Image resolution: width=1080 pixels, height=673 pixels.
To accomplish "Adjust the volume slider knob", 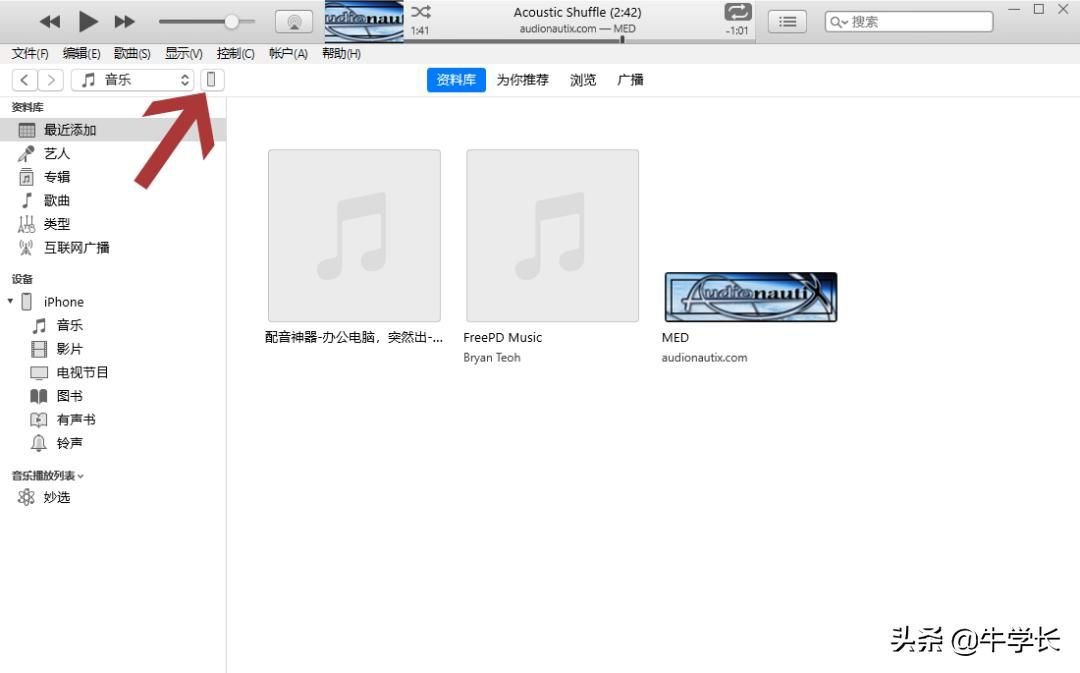I will (x=231, y=22).
